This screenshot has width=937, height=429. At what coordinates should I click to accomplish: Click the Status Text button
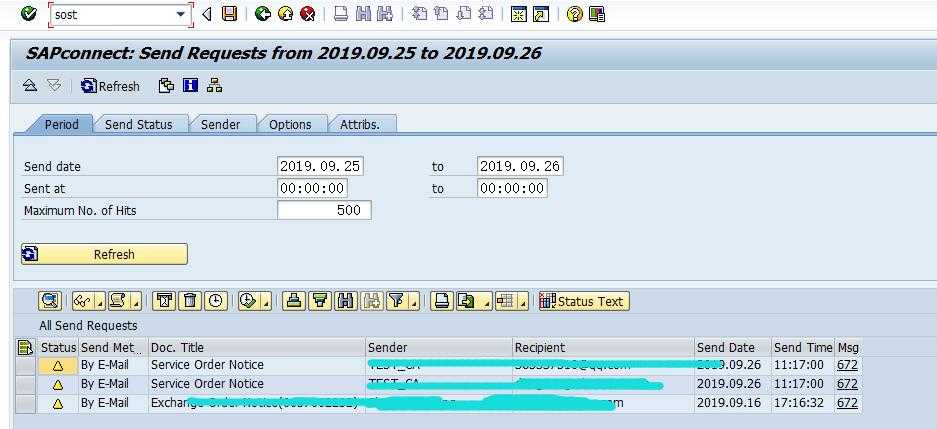584,301
